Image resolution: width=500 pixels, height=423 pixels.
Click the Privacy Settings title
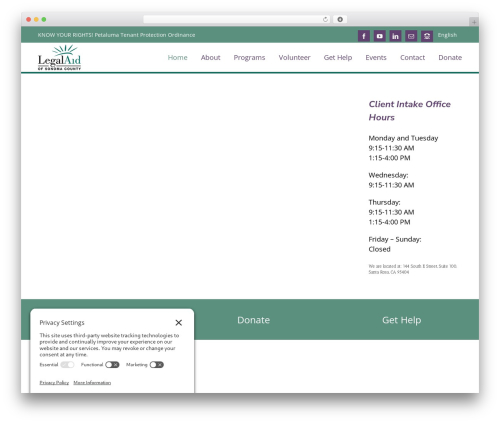coord(62,323)
